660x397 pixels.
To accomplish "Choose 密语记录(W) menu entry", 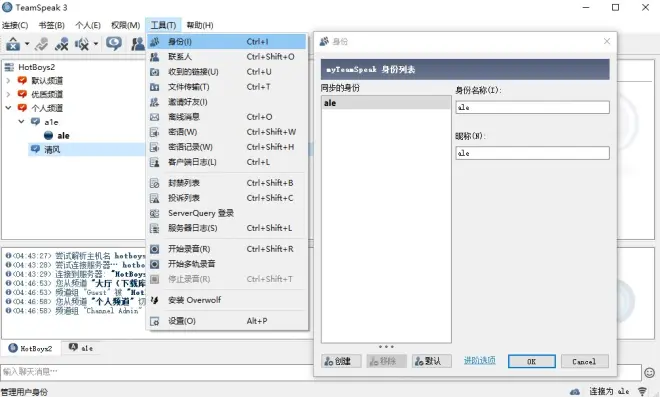I will [x=226, y=147].
